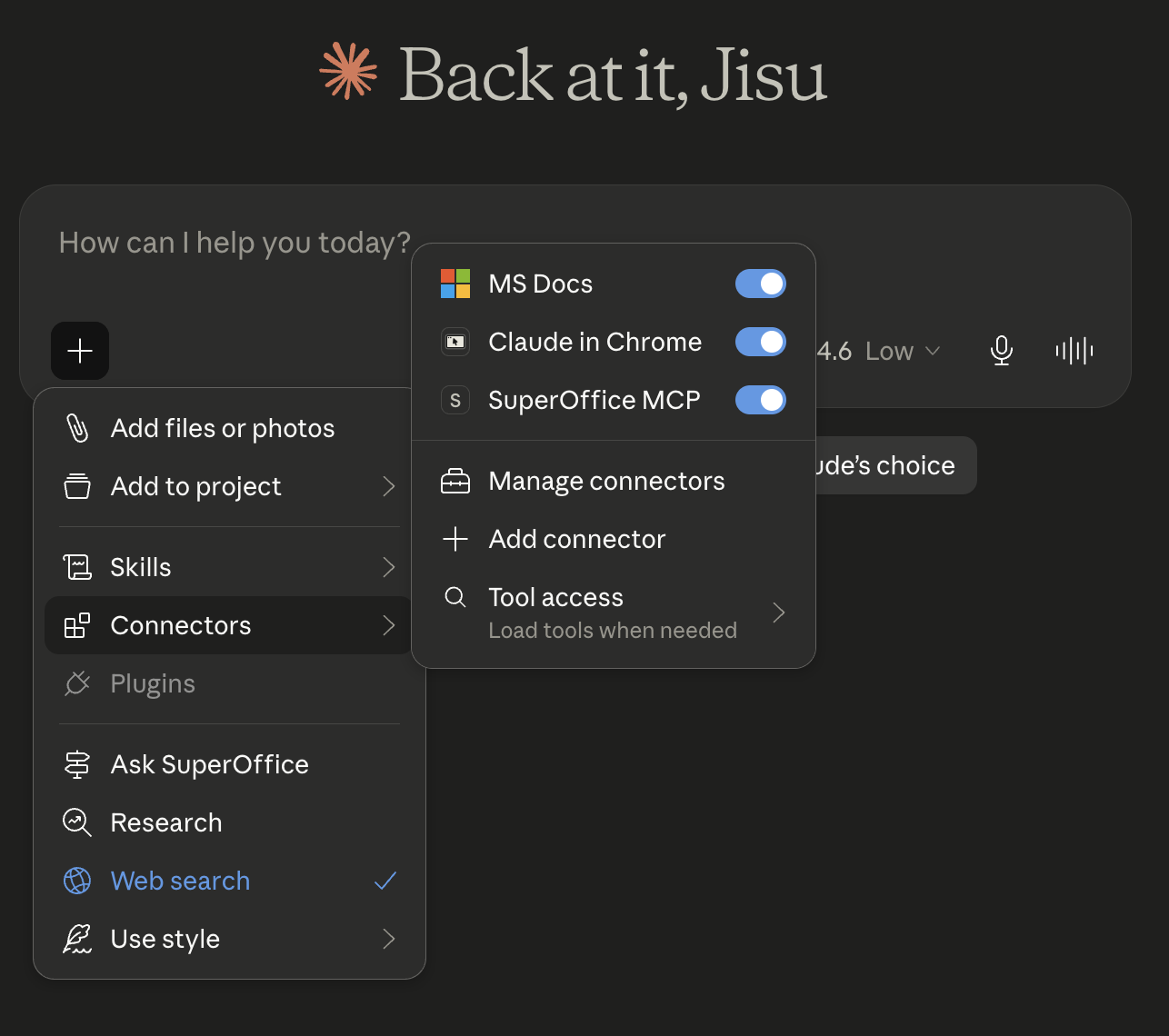Click the Claude in Chrome browser icon

point(455,342)
